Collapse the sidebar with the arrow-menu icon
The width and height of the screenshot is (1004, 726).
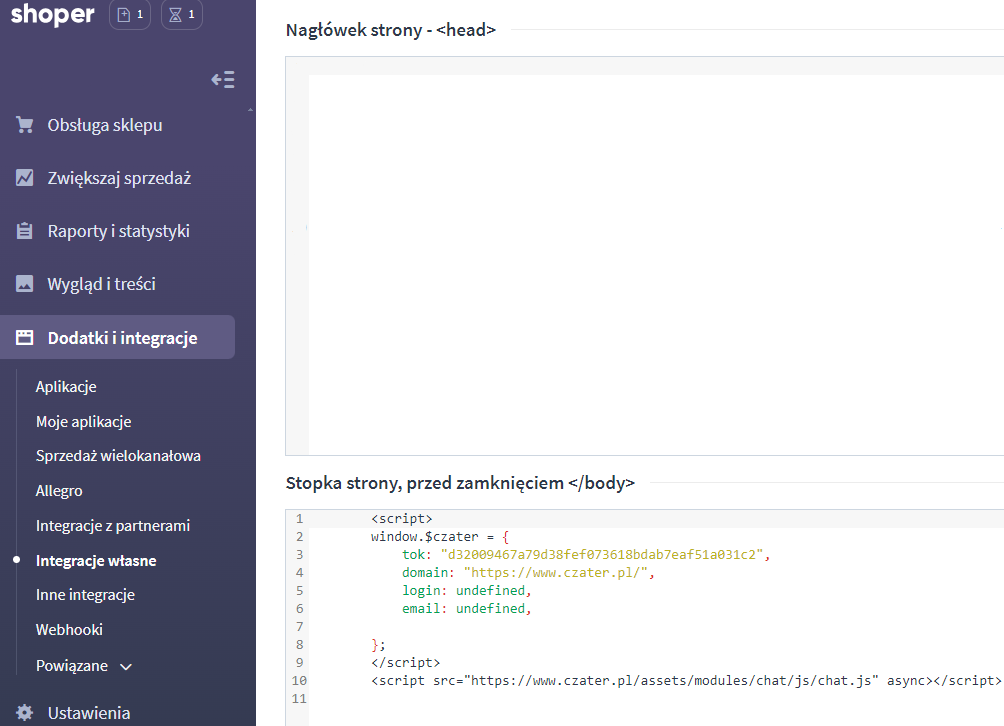223,79
